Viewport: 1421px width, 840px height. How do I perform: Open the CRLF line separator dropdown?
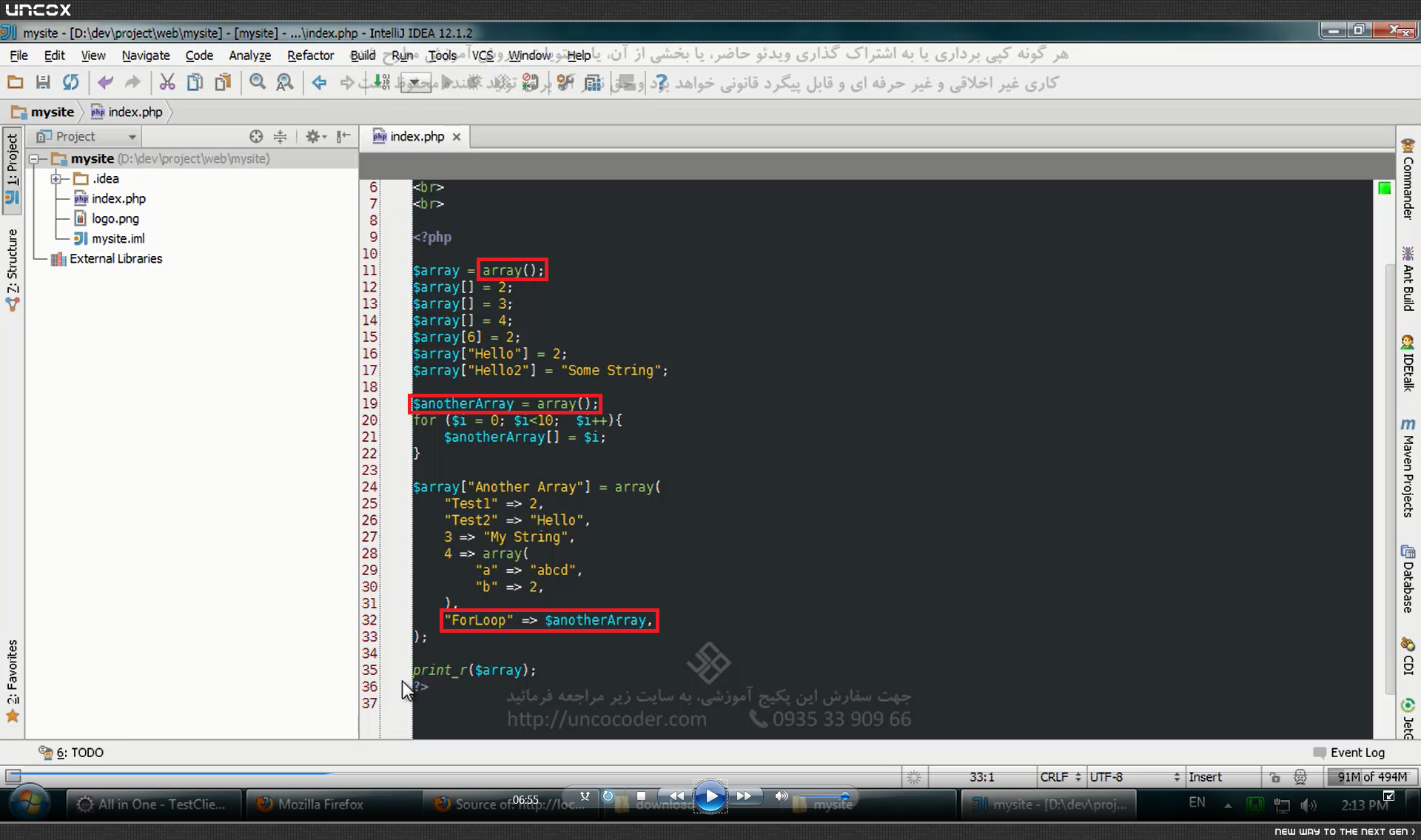coord(1061,777)
